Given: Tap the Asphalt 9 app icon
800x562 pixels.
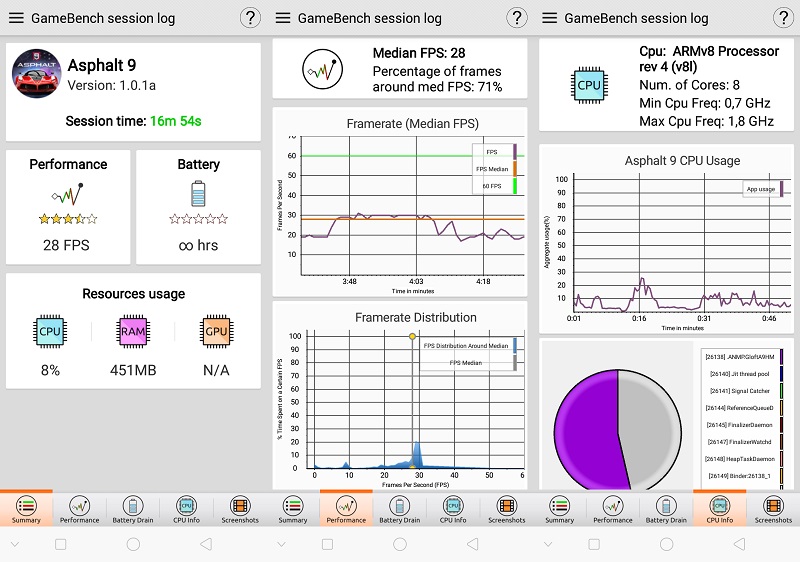Looking at the screenshot, I should coord(36,73).
